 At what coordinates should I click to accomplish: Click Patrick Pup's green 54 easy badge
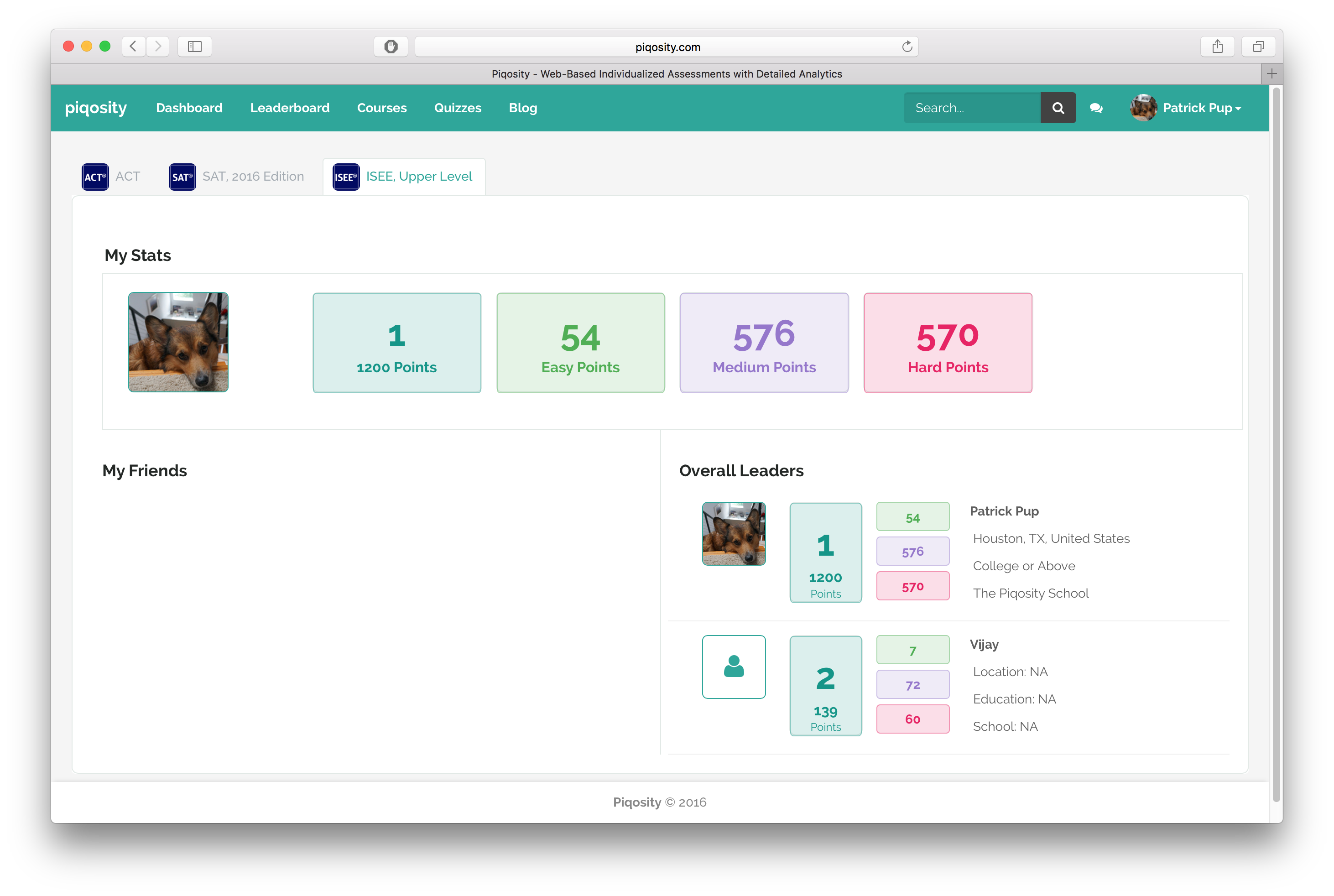pos(913,517)
